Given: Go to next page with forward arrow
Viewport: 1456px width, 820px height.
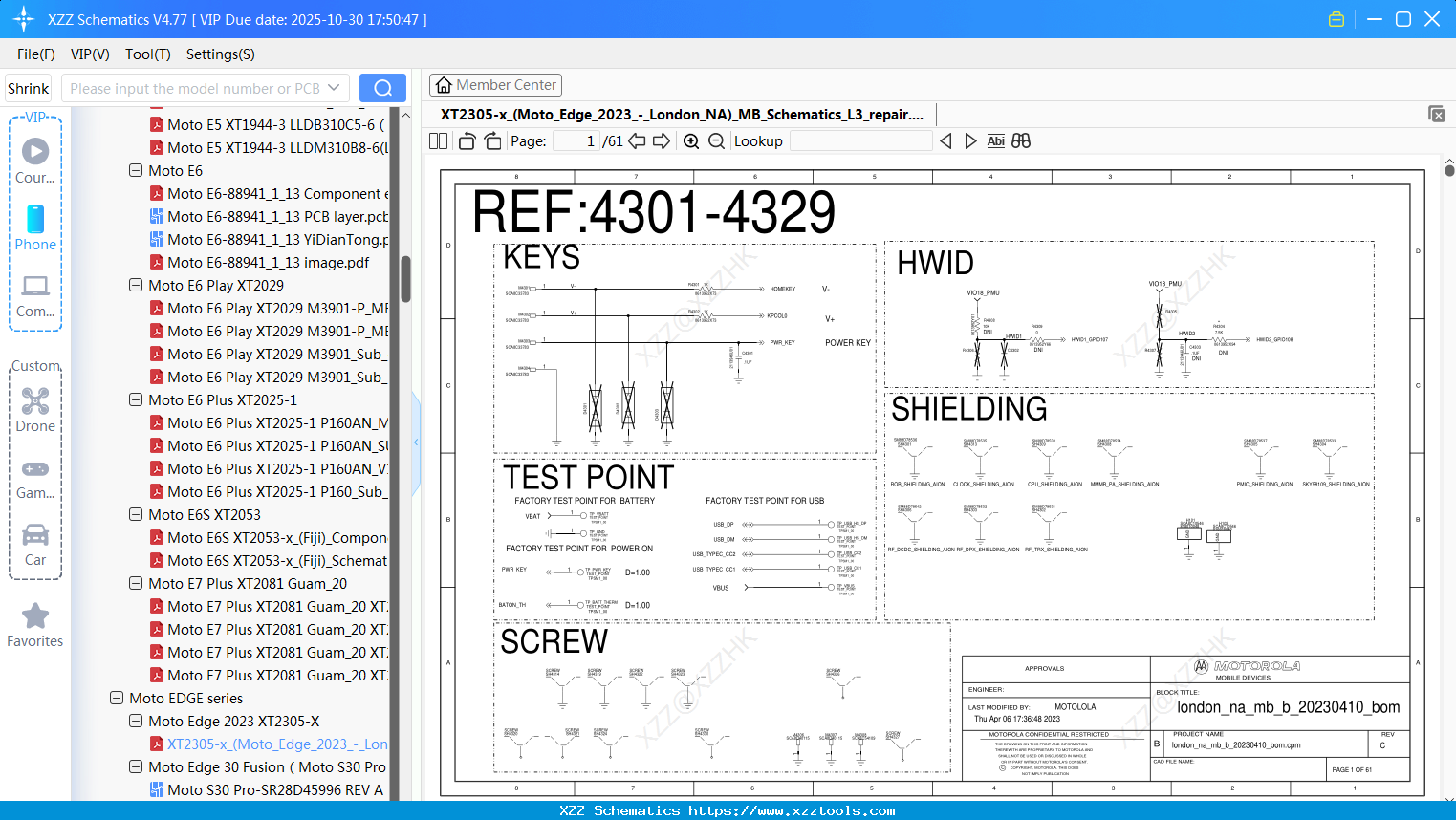Looking at the screenshot, I should pyautogui.click(x=662, y=140).
